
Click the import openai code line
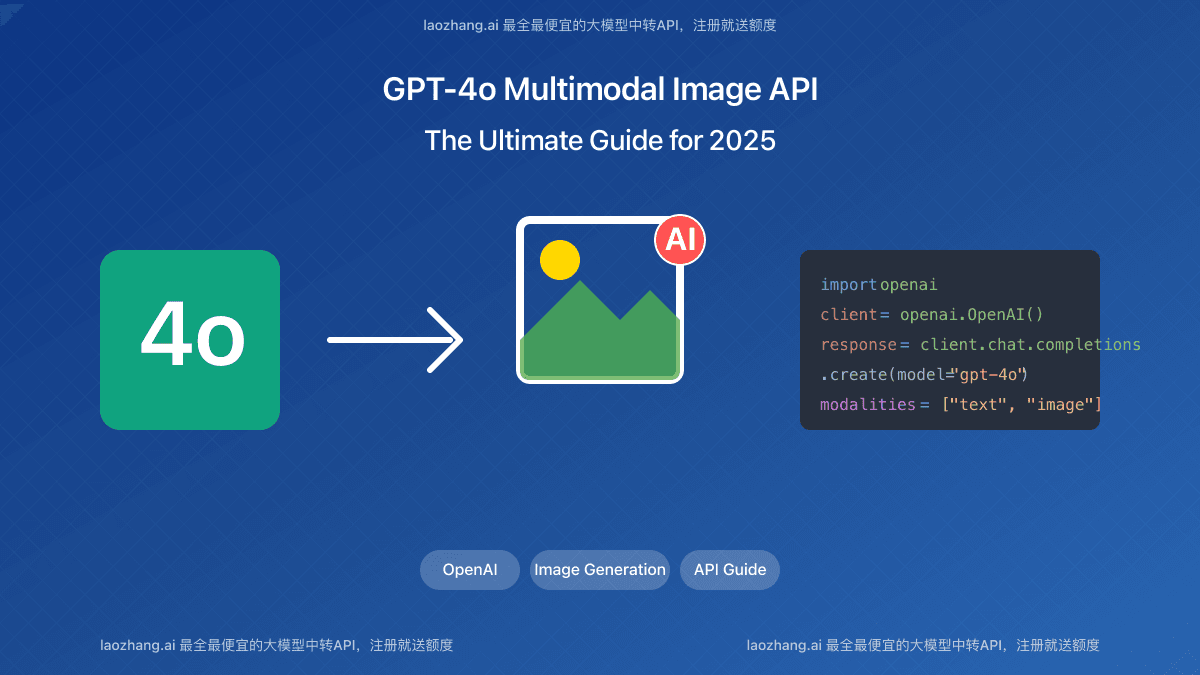click(879, 285)
